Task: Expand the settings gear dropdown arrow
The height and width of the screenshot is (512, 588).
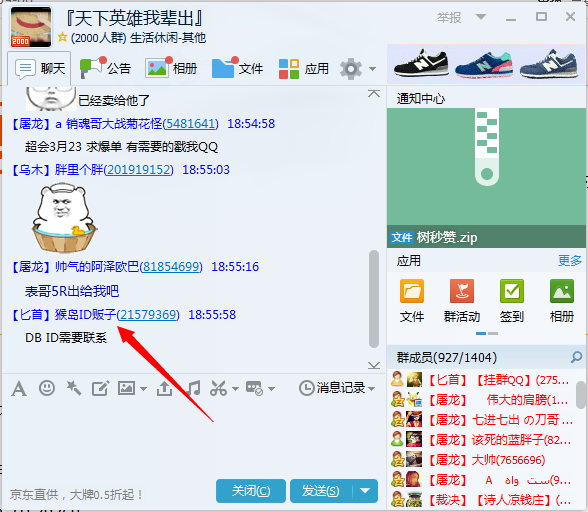Action: click(x=372, y=69)
